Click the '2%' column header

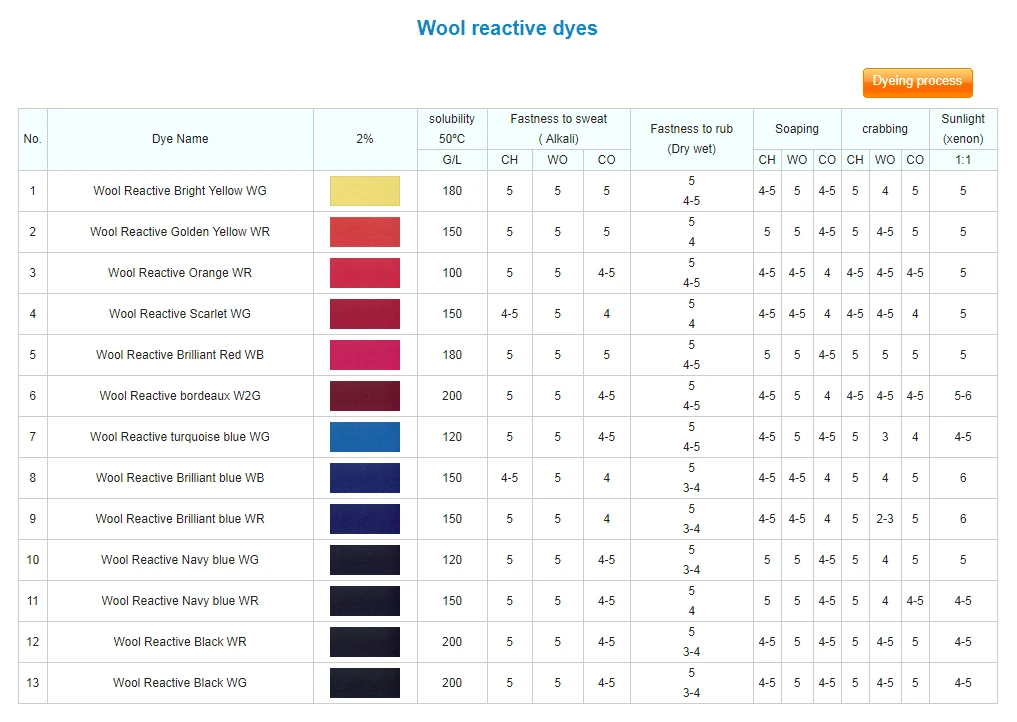pyautogui.click(x=365, y=139)
